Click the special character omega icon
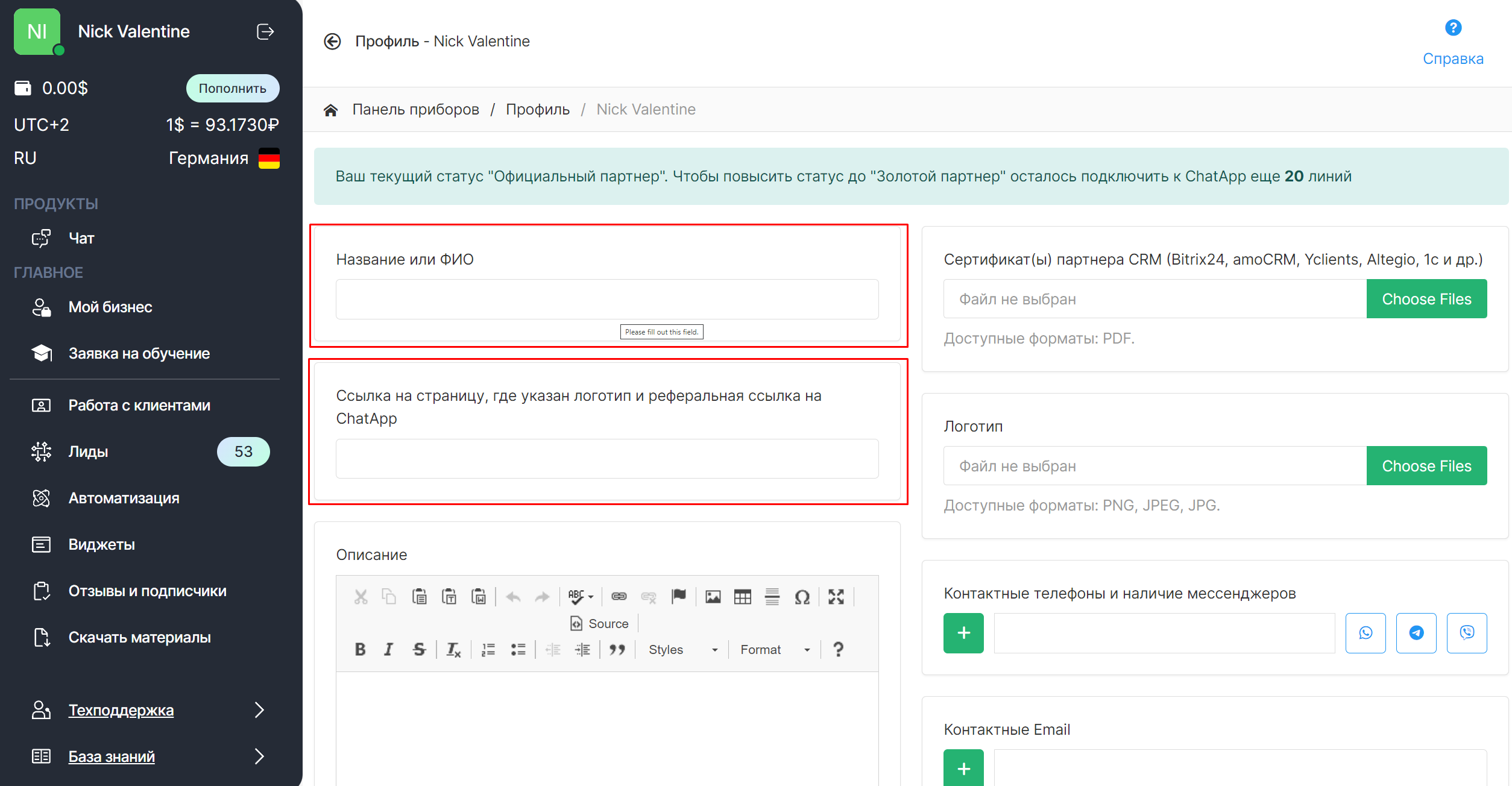The width and height of the screenshot is (1512, 786). 802,597
